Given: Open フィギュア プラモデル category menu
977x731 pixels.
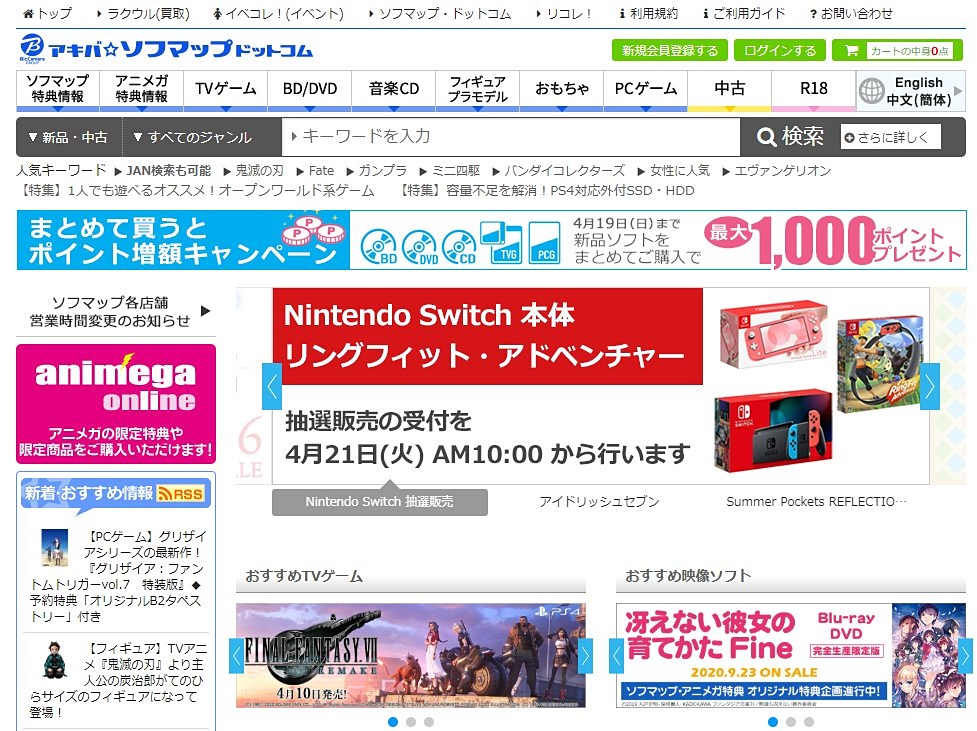Looking at the screenshot, I should coord(478,89).
